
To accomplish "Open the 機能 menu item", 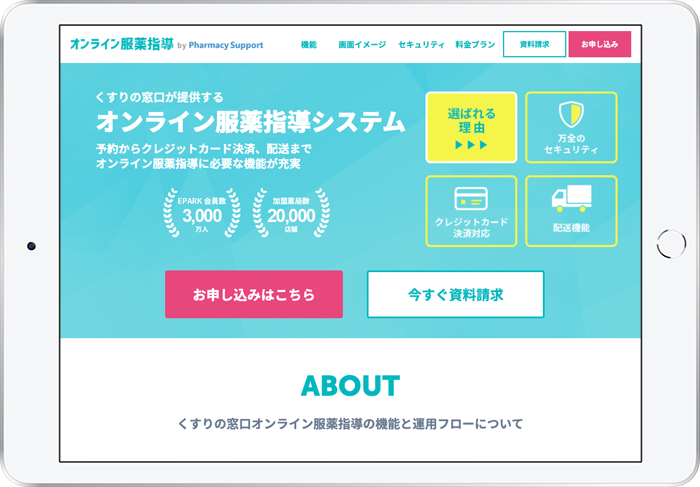I will 308,45.
